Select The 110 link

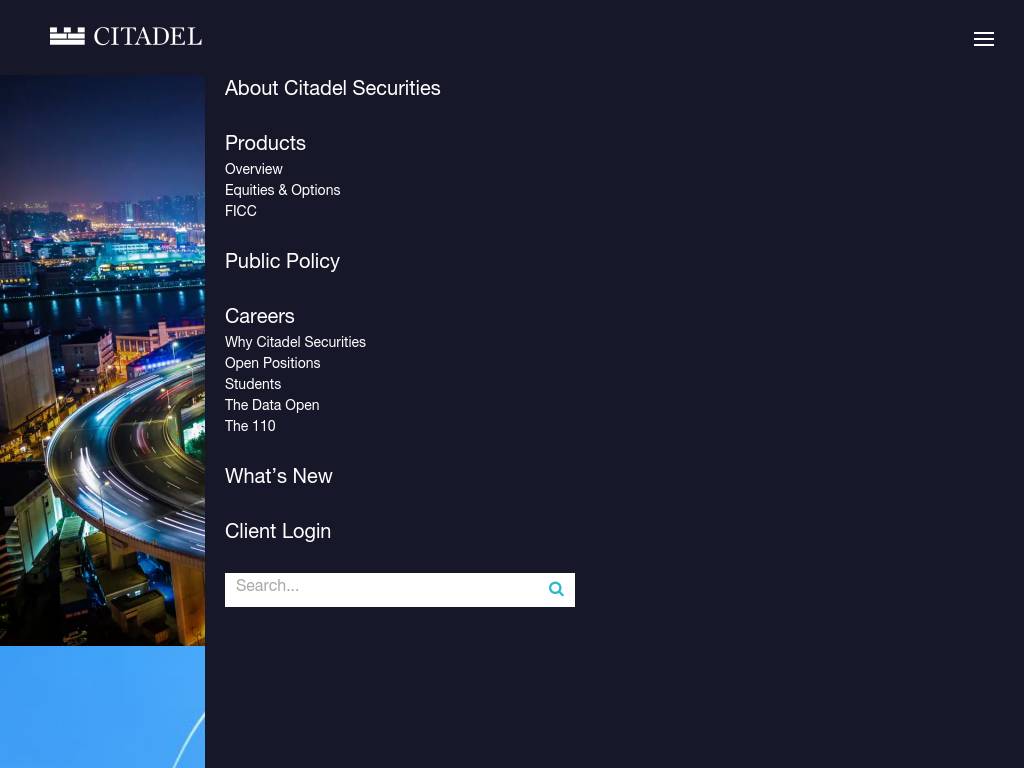tap(250, 427)
